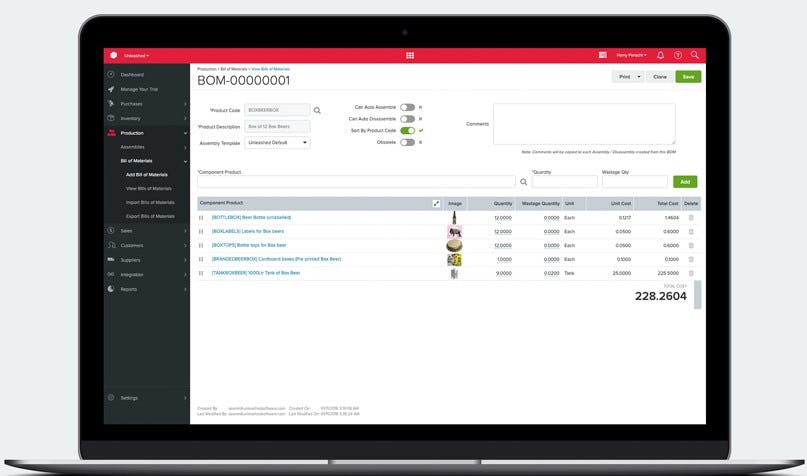Screen dimensions: 807x476
Task: Click the drag handle of BOXLABELS row
Action: click(201, 232)
